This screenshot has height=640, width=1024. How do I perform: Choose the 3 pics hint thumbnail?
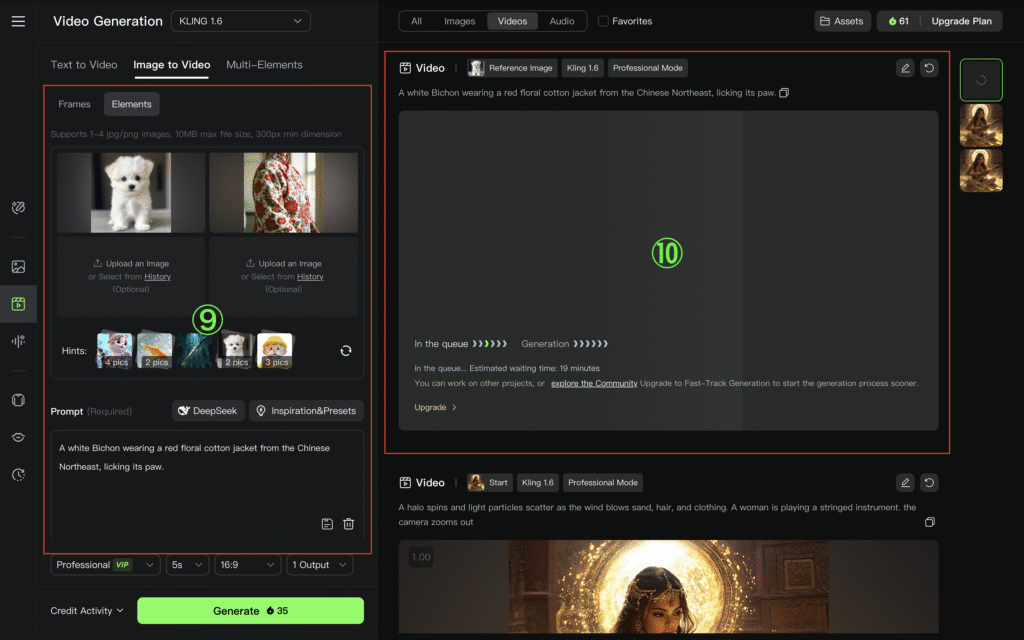point(275,351)
